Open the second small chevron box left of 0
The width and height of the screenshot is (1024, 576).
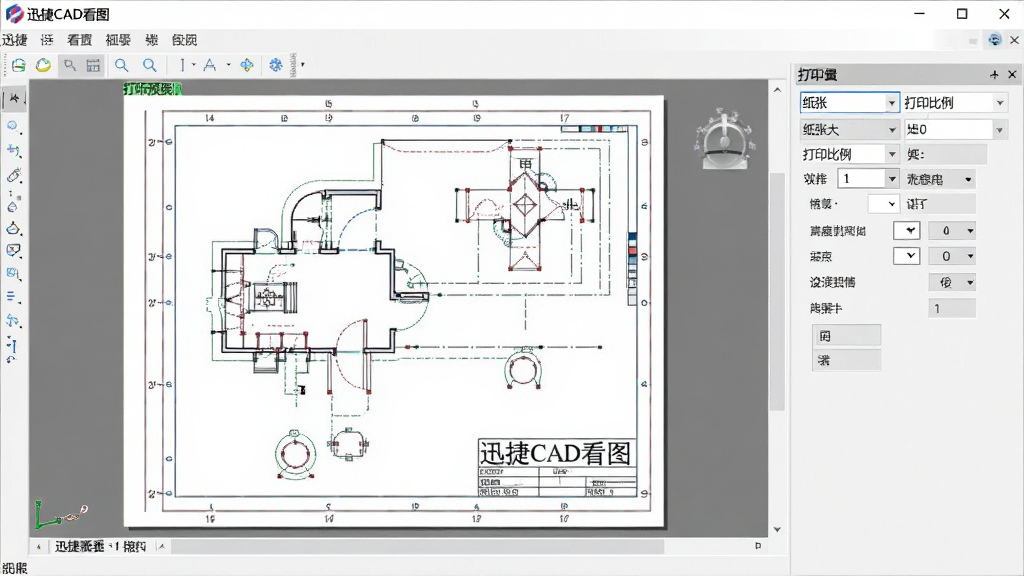click(906, 256)
